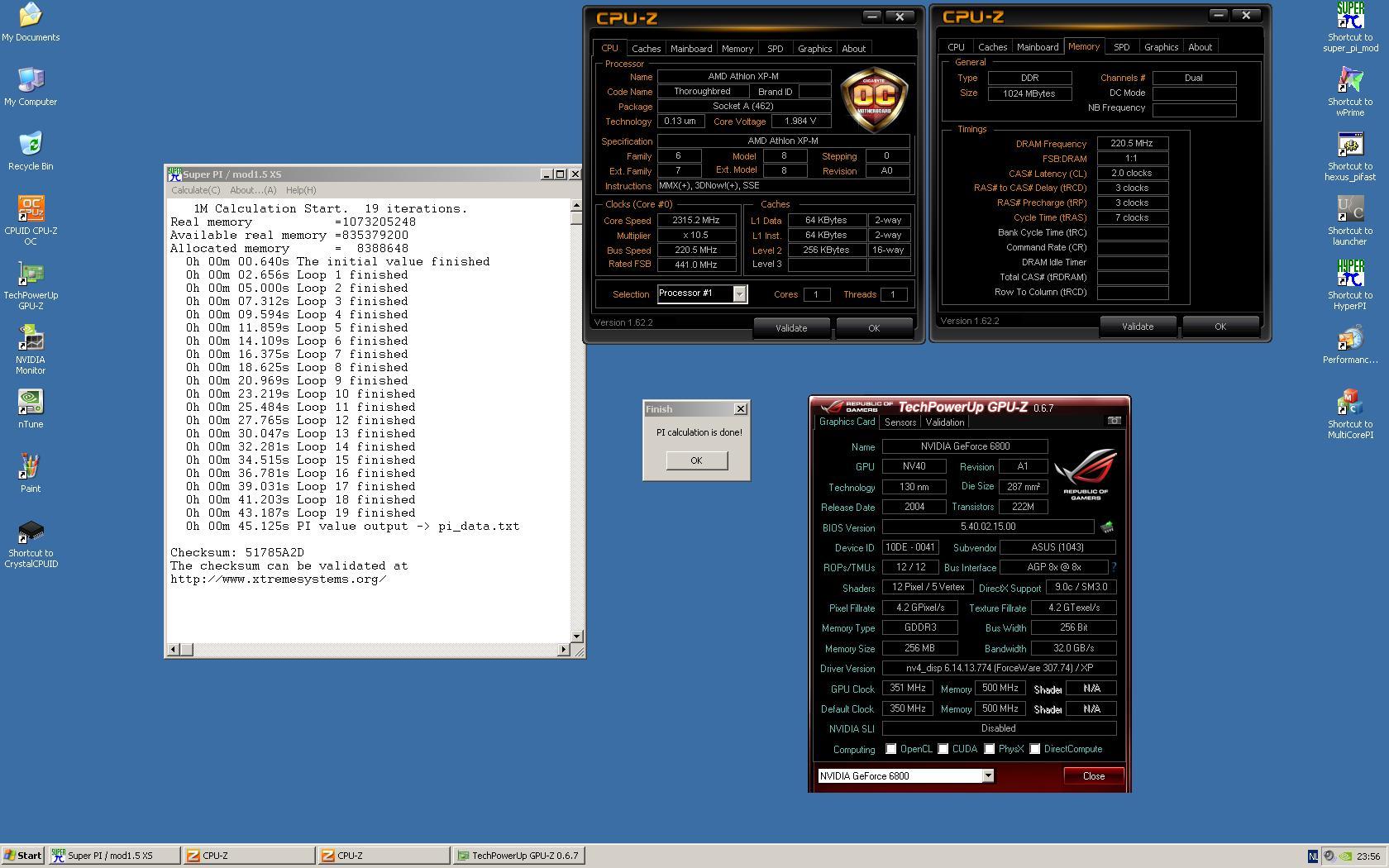1389x868 pixels.
Task: Click Super PI vertical scrollbar down arrow
Action: tap(576, 637)
